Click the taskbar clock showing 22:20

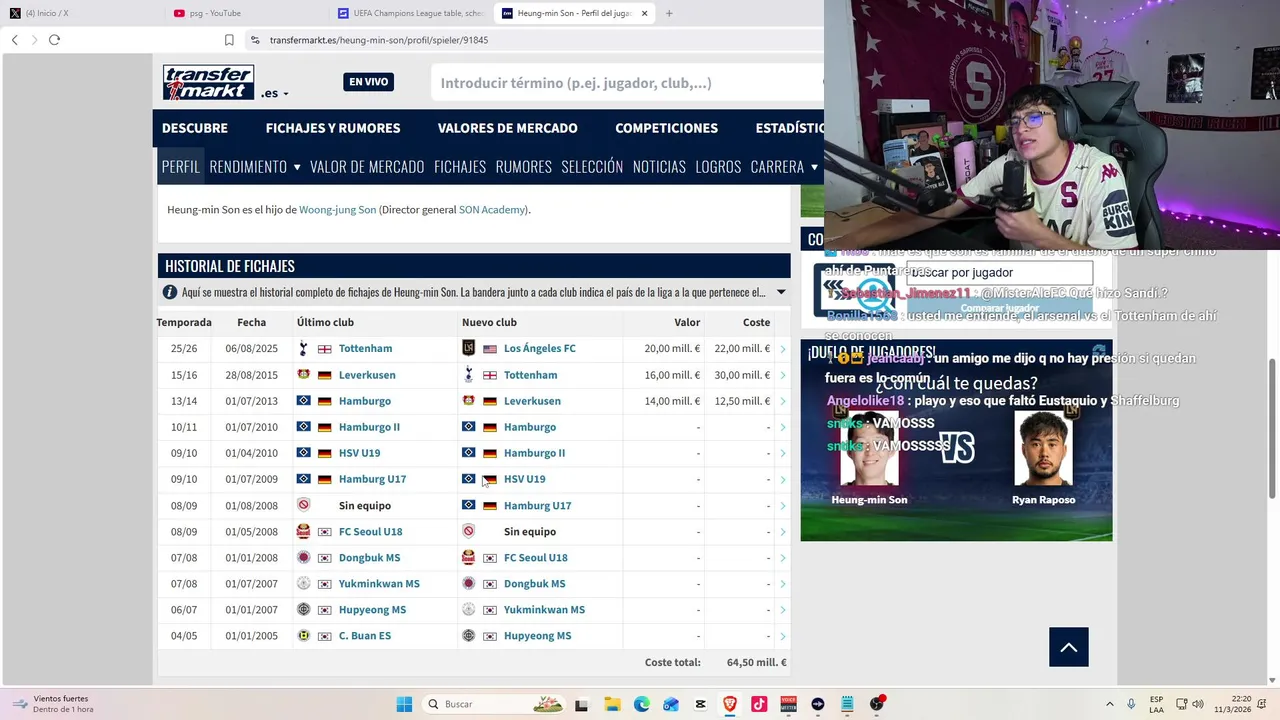click(x=1231, y=704)
